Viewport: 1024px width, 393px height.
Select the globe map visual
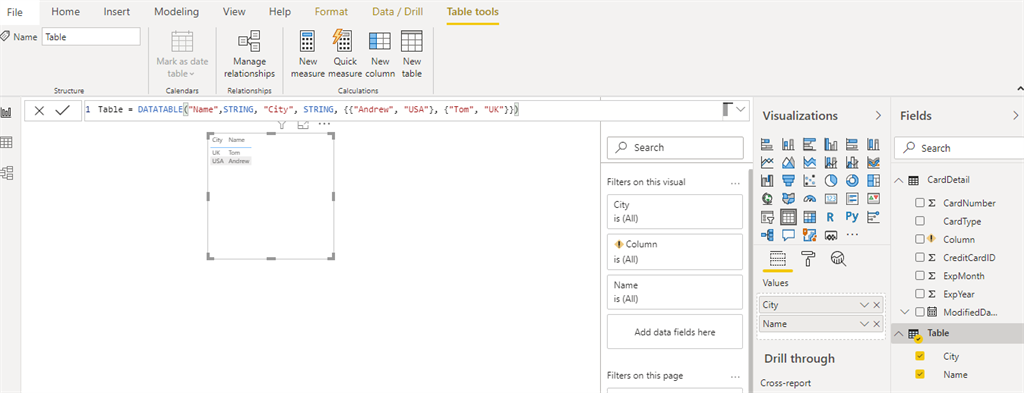click(x=767, y=198)
